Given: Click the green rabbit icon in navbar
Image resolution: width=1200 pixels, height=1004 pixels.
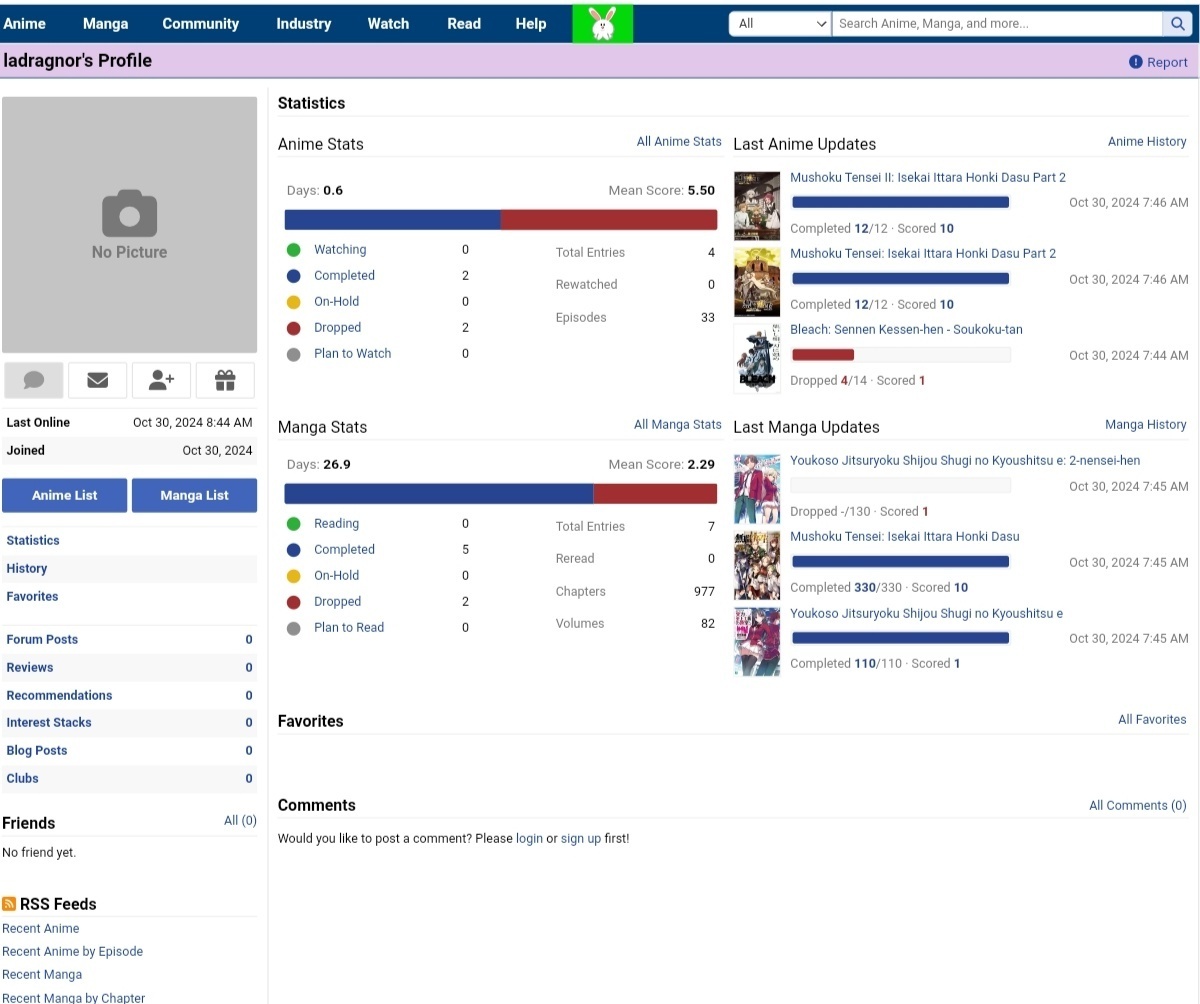Looking at the screenshot, I should [x=602, y=24].
